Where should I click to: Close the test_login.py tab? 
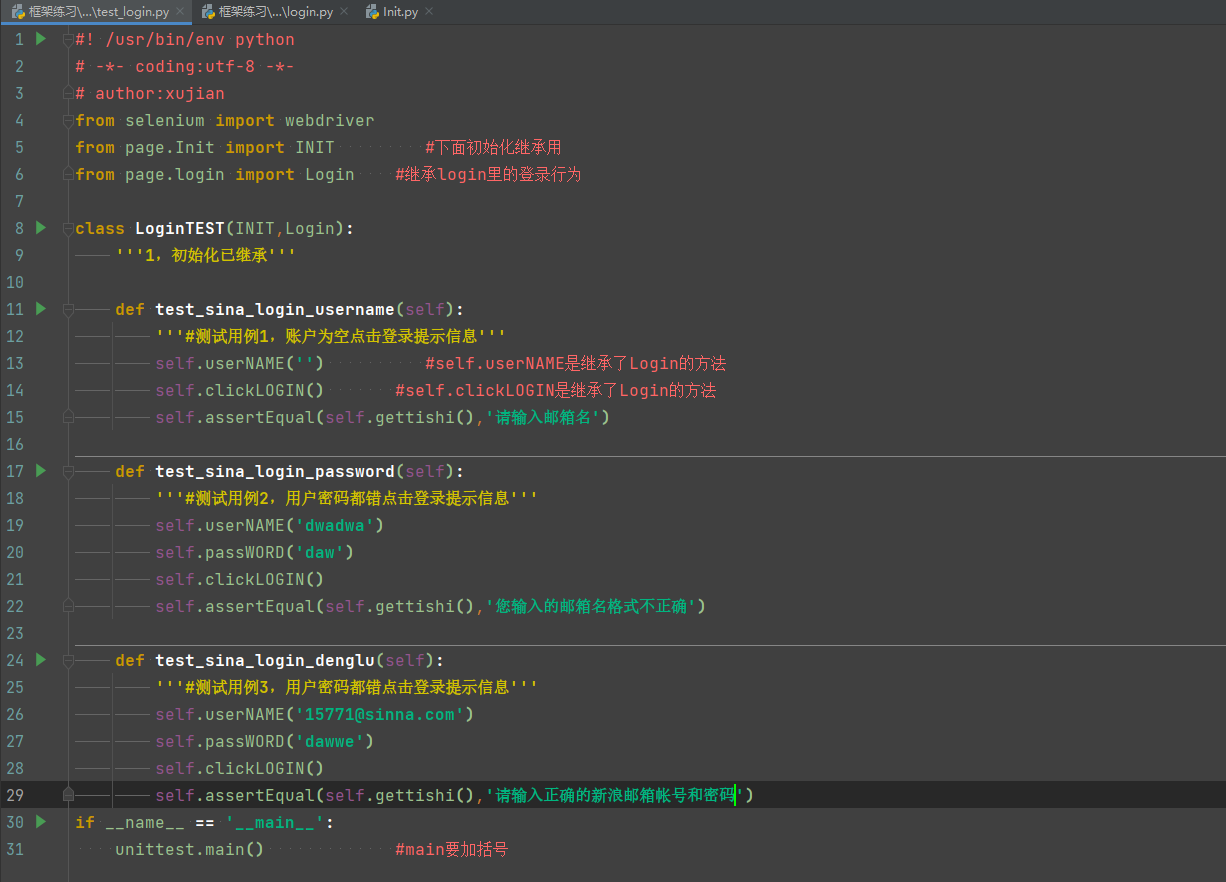(x=179, y=12)
